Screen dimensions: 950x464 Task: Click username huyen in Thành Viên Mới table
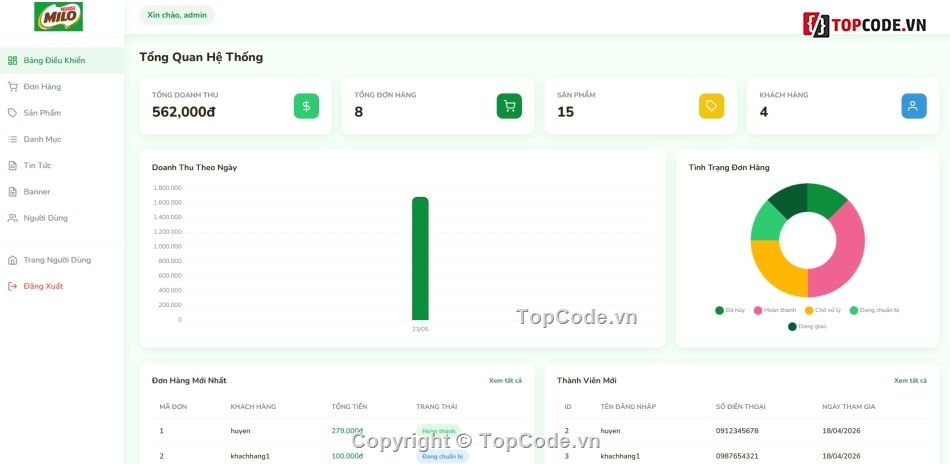pyautogui.click(x=611, y=431)
